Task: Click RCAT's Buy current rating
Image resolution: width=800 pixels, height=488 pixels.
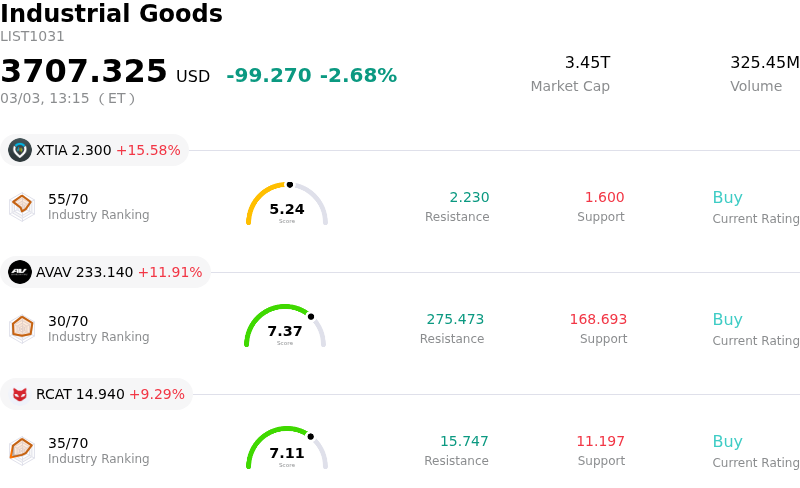Action: click(x=727, y=442)
